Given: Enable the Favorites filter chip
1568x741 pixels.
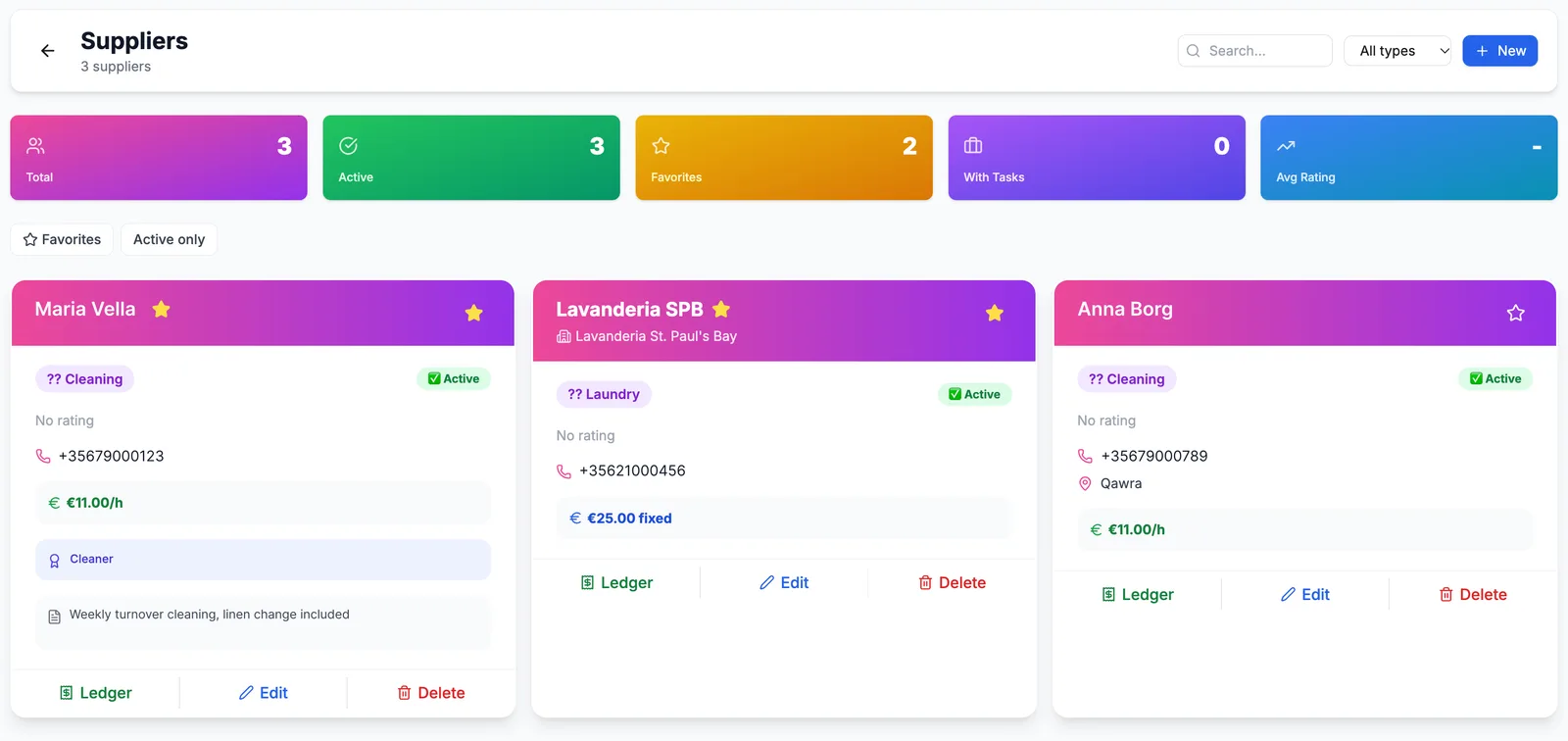Looking at the screenshot, I should (62, 239).
